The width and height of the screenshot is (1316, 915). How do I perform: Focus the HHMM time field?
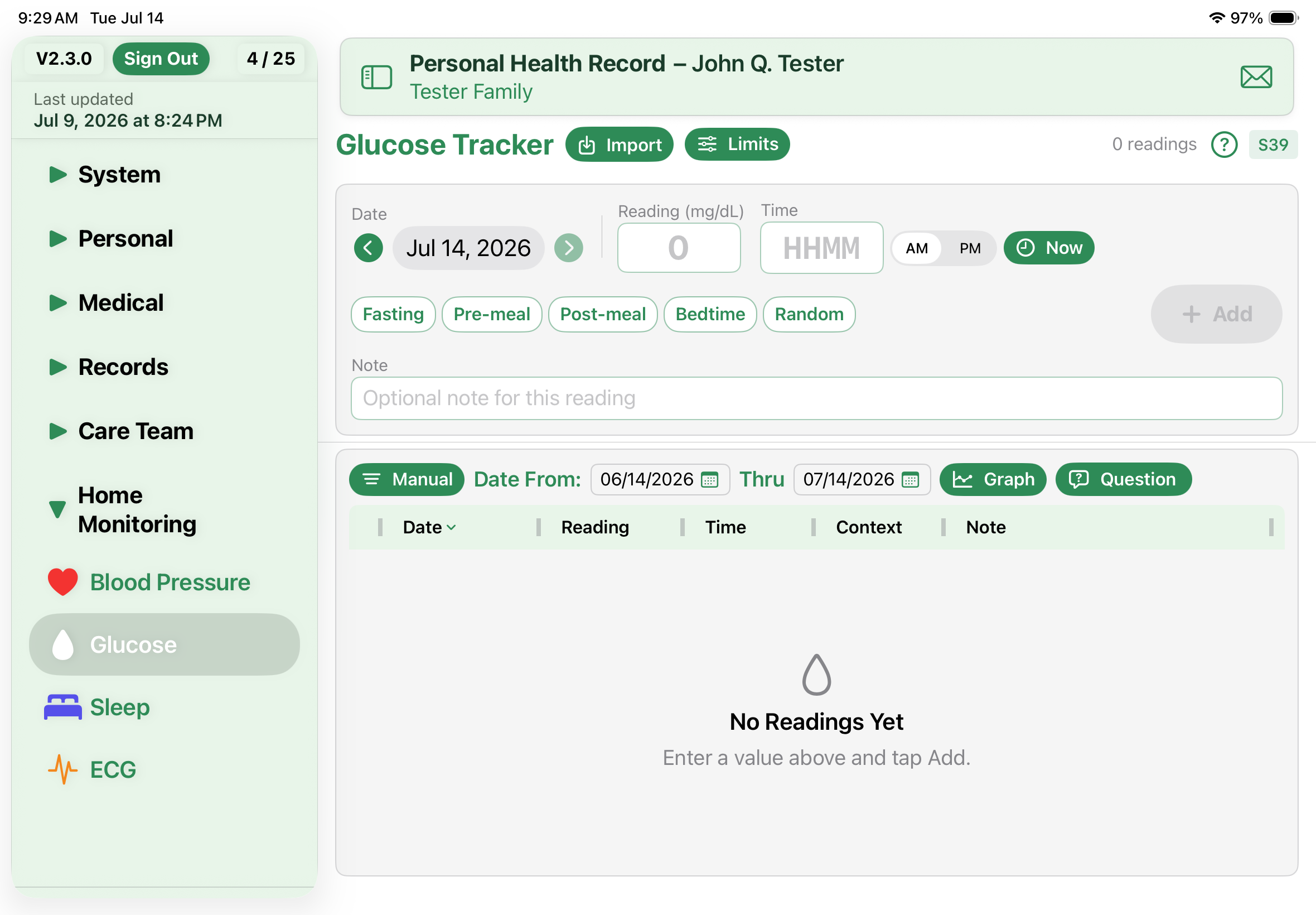point(821,248)
